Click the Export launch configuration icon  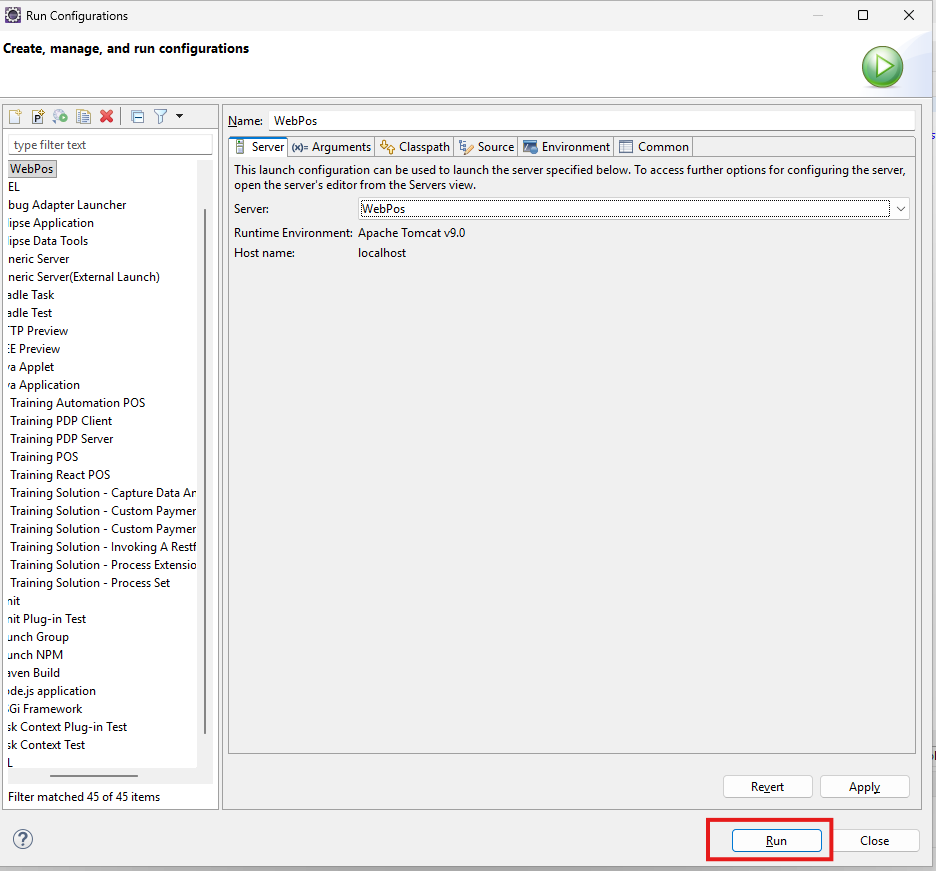click(61, 117)
